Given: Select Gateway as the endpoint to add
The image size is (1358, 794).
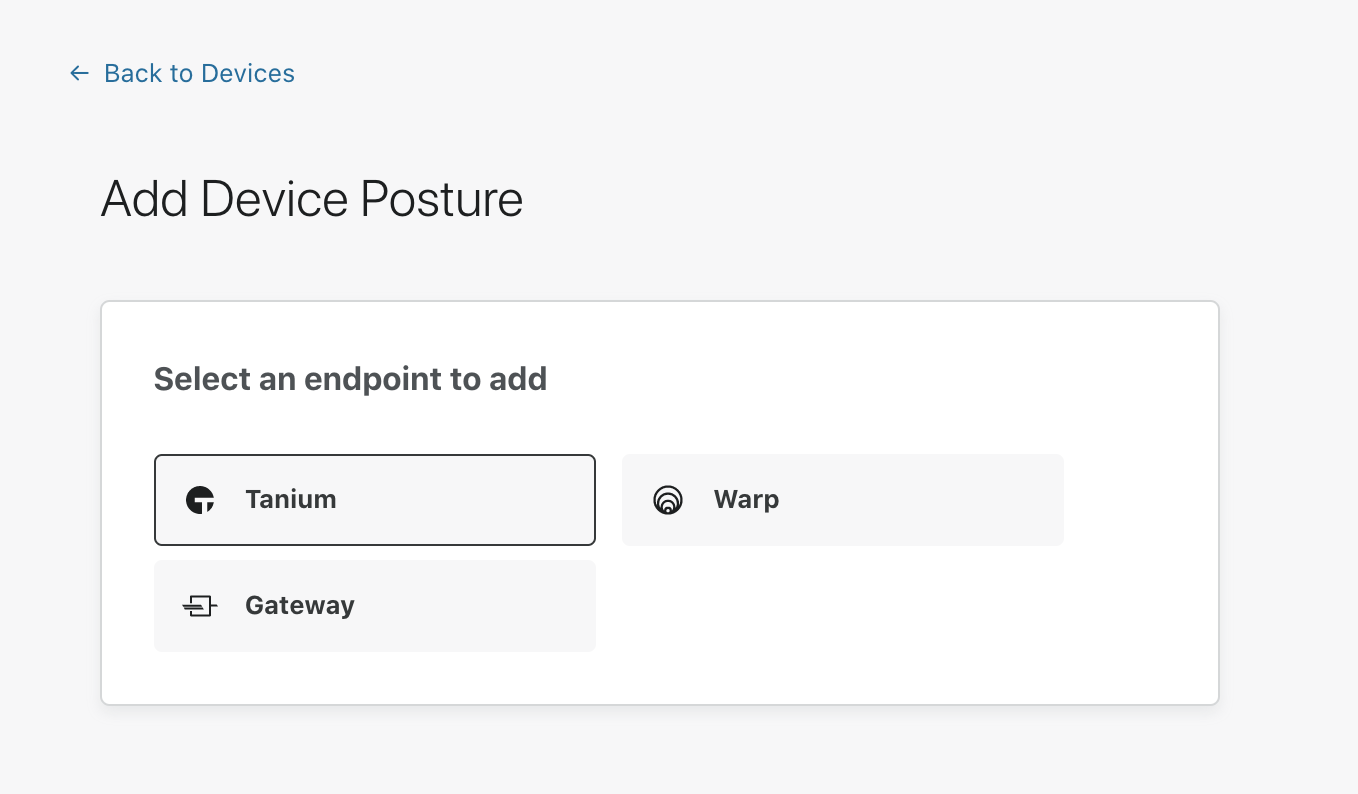Looking at the screenshot, I should click(374, 605).
